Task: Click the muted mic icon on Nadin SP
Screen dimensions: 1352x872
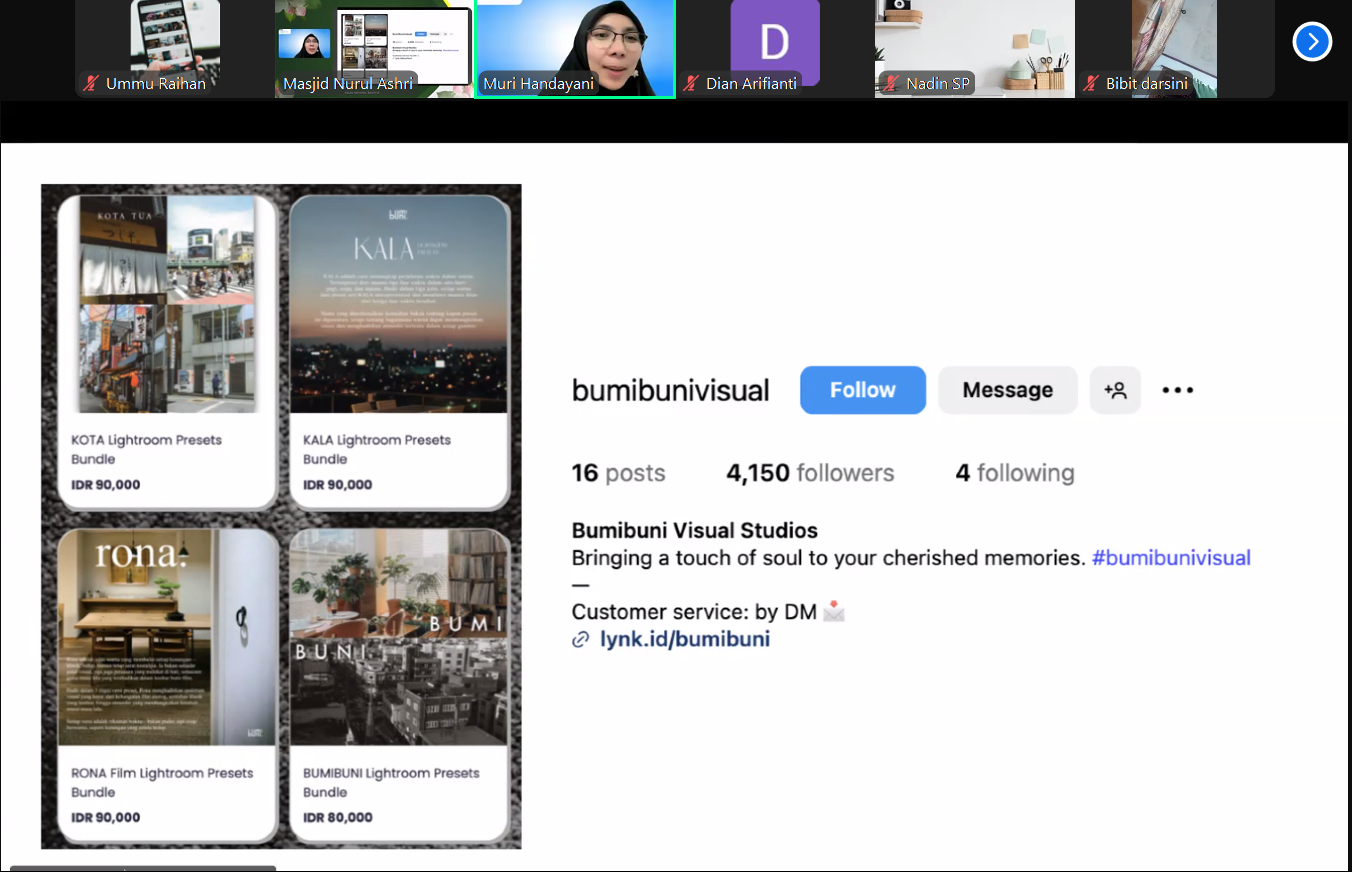Action: tap(891, 84)
